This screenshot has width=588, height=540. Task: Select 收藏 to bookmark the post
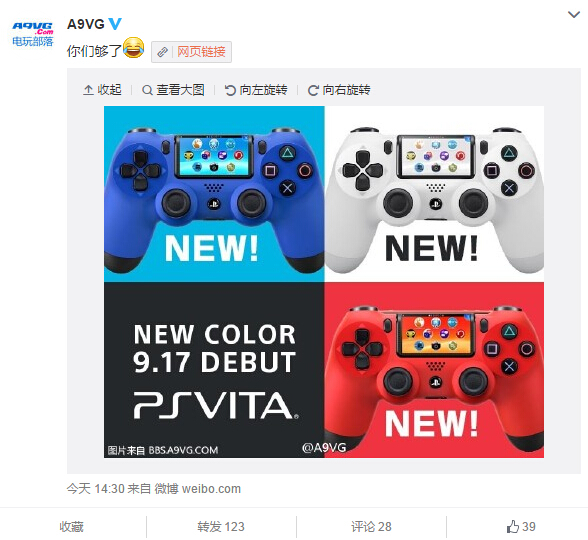[x=72, y=526]
